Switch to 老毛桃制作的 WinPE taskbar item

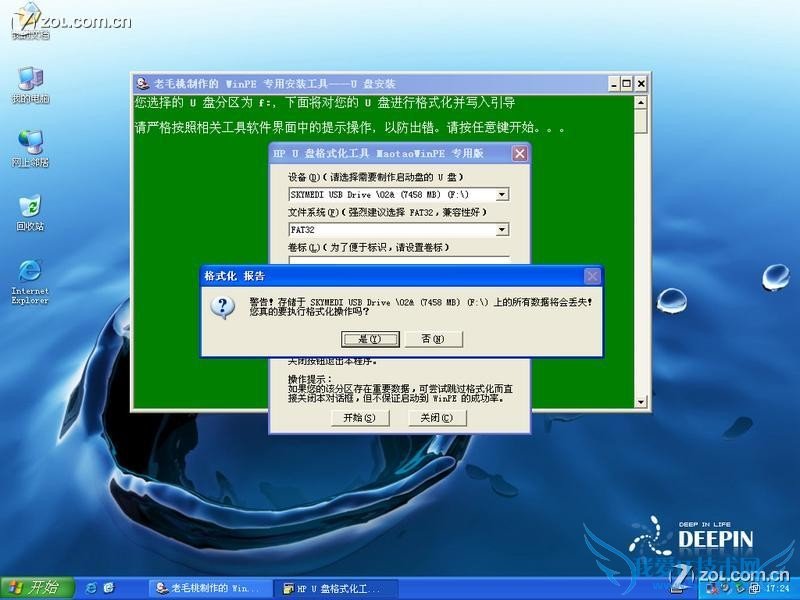click(209, 588)
